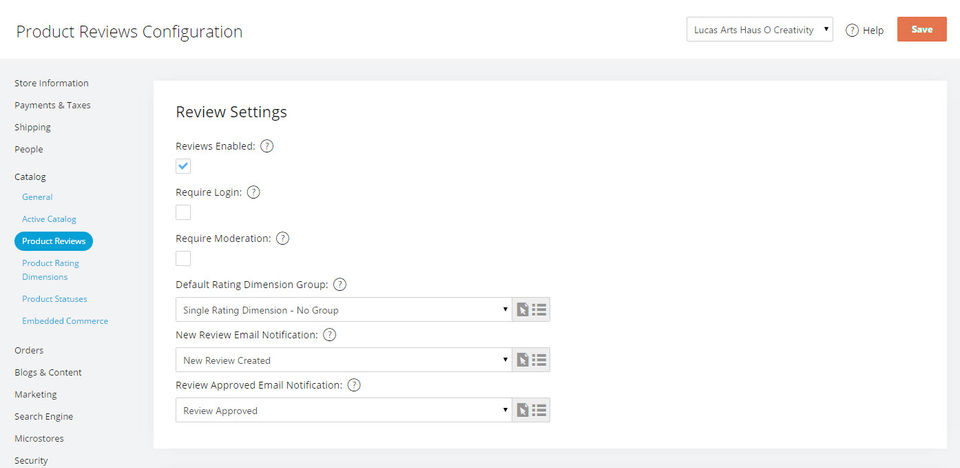Image resolution: width=960 pixels, height=468 pixels.
Task: Open the Product Rating Dimensions link
Action: (51, 270)
